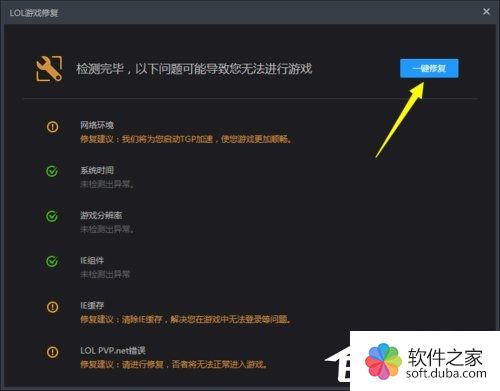Image resolution: width=500 pixels, height=391 pixels.
Task: Select the 网络环境 item title
Action: tap(97, 125)
